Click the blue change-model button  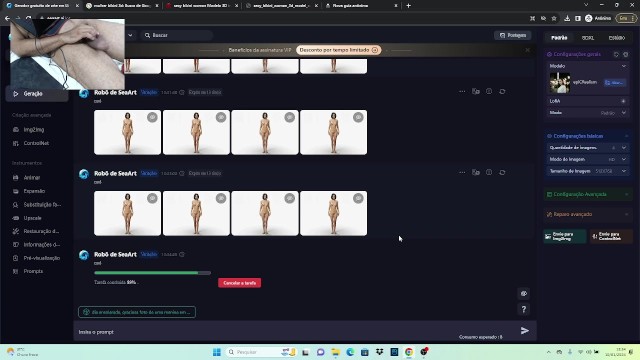tap(615, 83)
